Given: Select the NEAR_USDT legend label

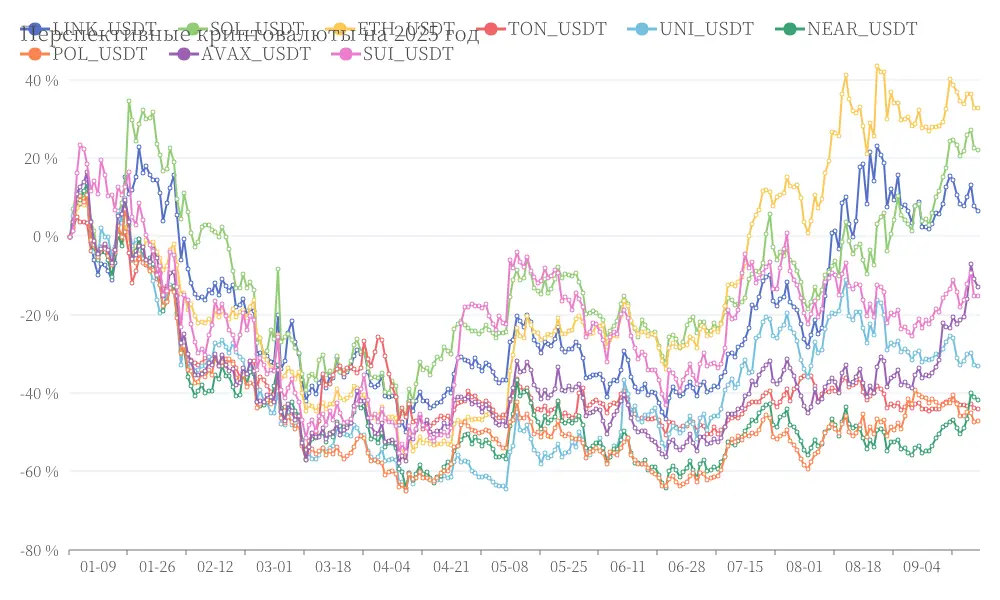Looking at the screenshot, I should click(862, 29).
